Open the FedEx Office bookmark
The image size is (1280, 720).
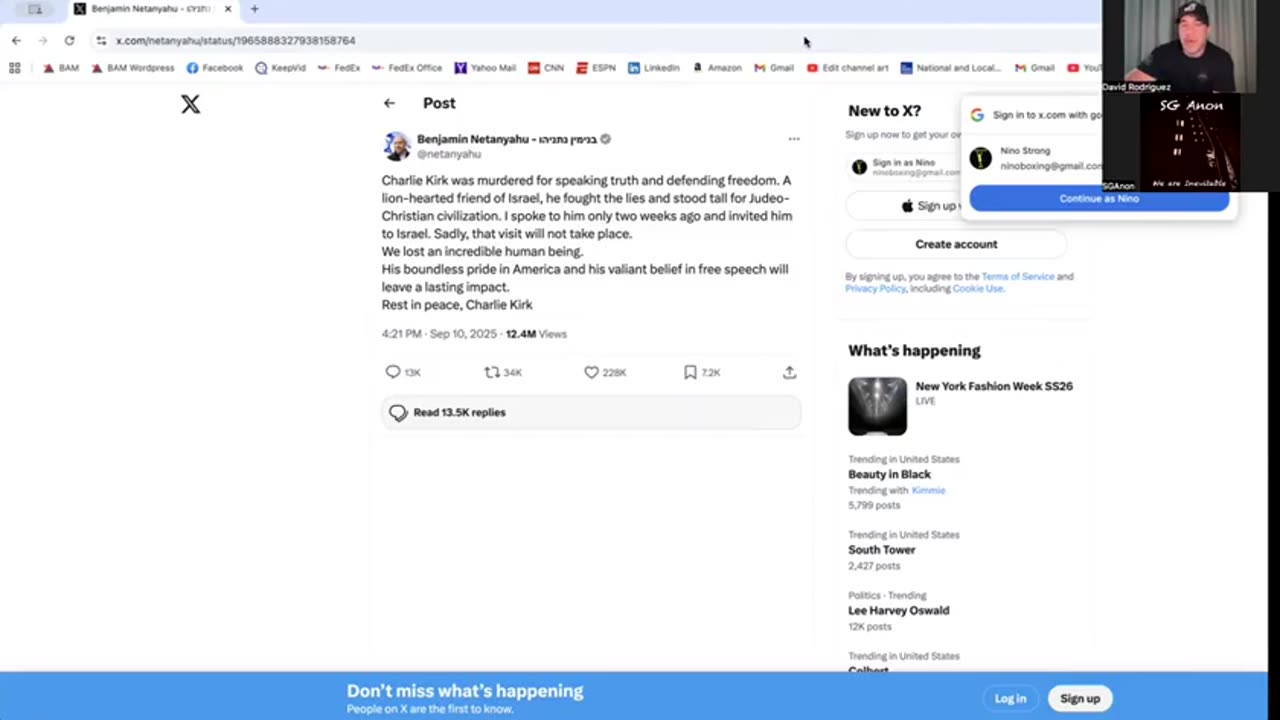407,68
